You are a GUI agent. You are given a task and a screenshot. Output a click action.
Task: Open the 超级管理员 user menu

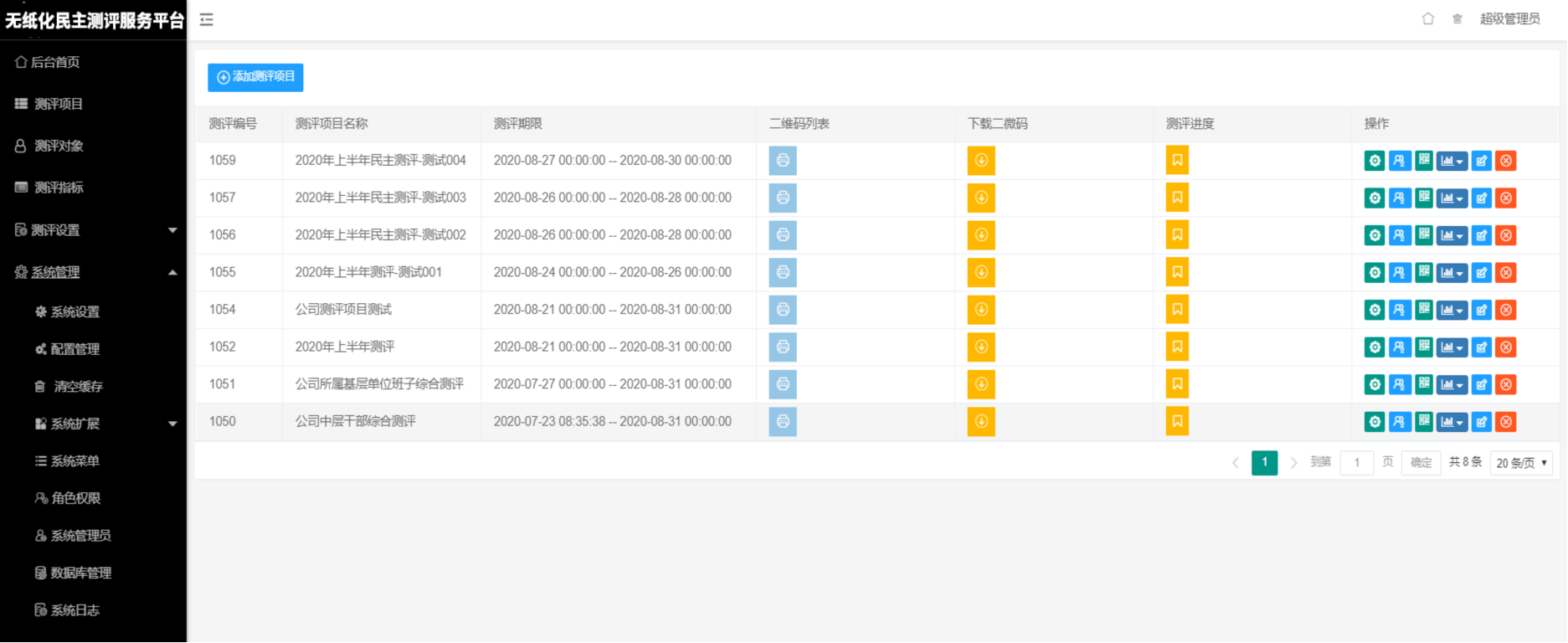pyautogui.click(x=1510, y=19)
